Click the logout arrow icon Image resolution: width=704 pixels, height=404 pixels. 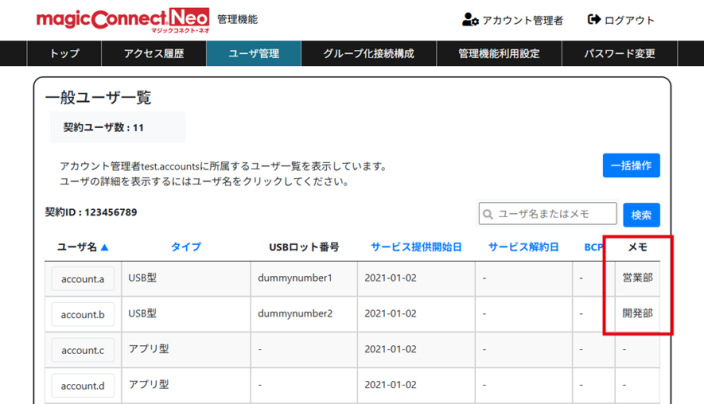coord(594,19)
